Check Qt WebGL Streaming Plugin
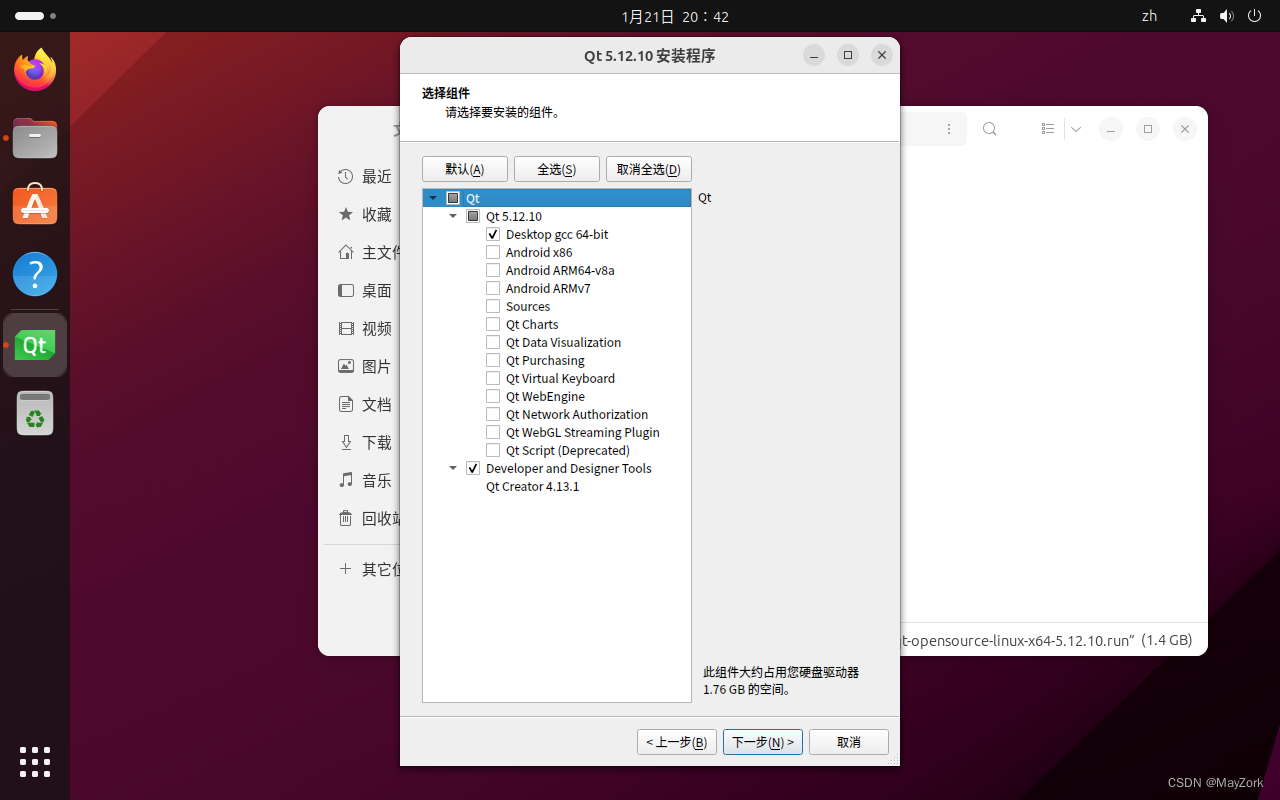The height and width of the screenshot is (800, 1280). (x=493, y=433)
